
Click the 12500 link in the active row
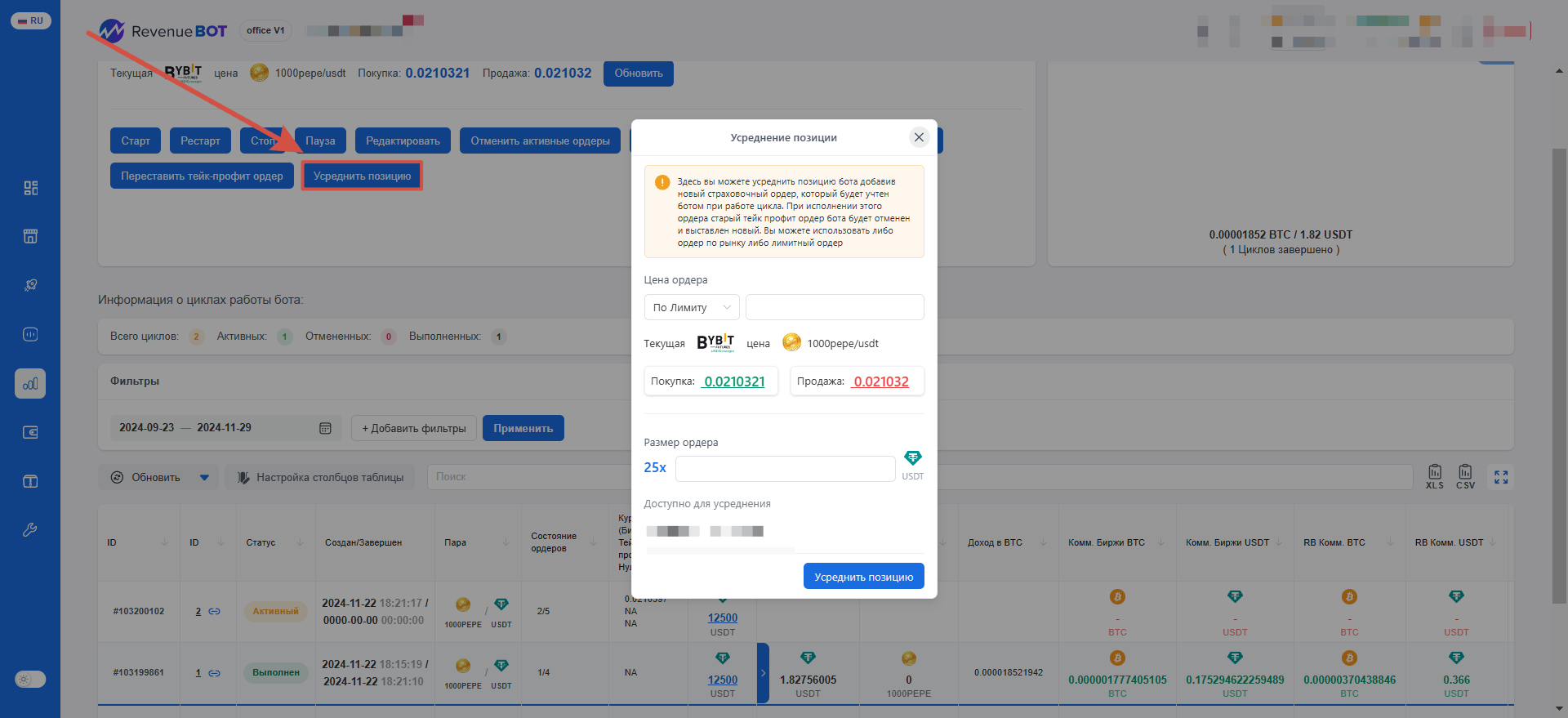point(722,618)
